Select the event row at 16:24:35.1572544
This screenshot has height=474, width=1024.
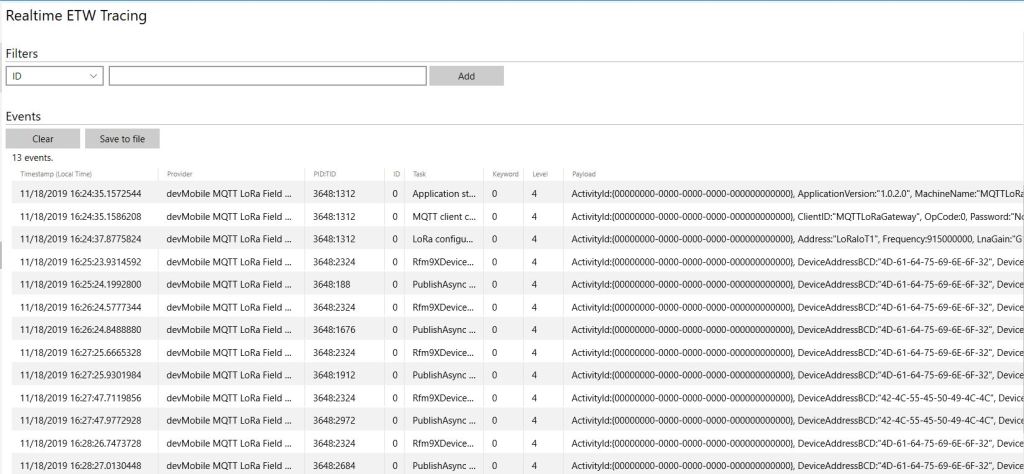coord(81,193)
